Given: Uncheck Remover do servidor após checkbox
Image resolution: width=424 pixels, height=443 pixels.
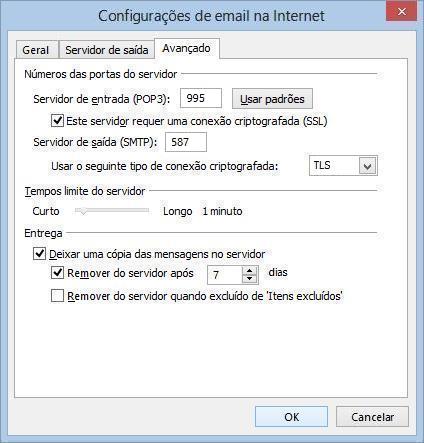Looking at the screenshot, I should [57, 273].
